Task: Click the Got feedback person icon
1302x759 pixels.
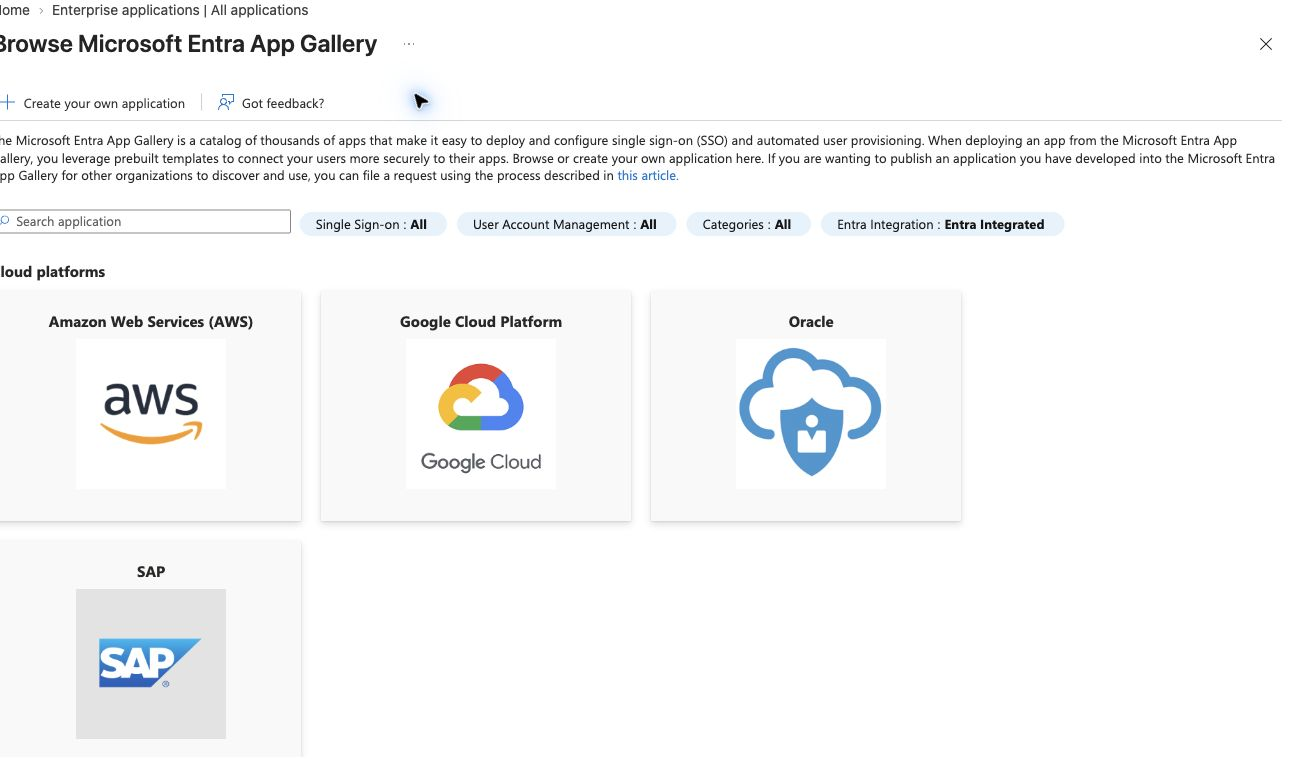Action: pos(226,103)
